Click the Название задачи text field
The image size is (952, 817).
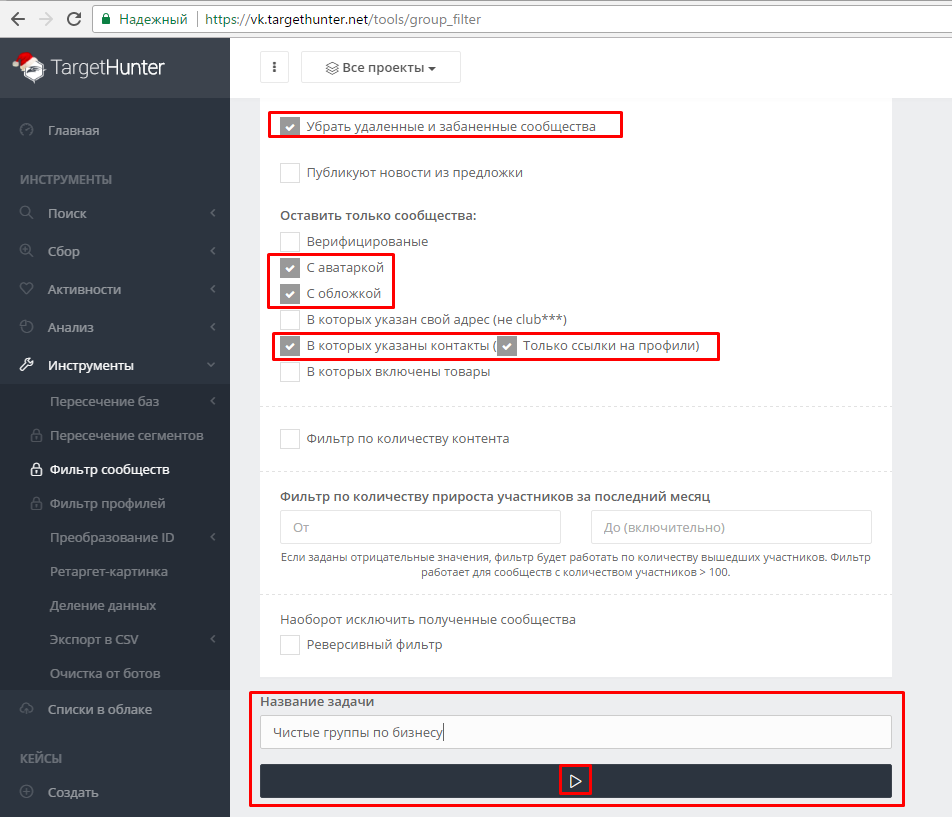(x=575, y=732)
